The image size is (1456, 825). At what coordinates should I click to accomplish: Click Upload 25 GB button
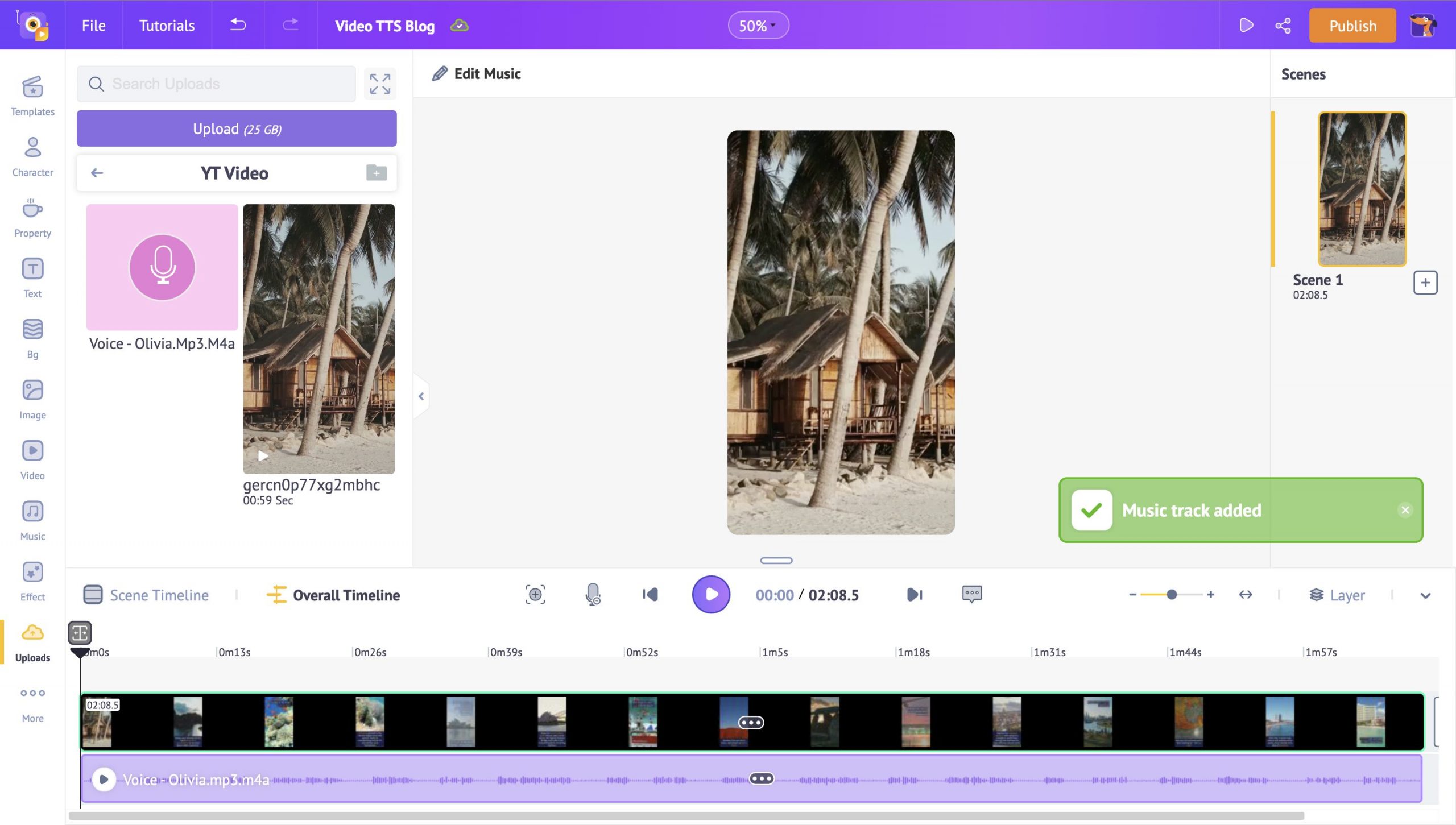pyautogui.click(x=236, y=128)
